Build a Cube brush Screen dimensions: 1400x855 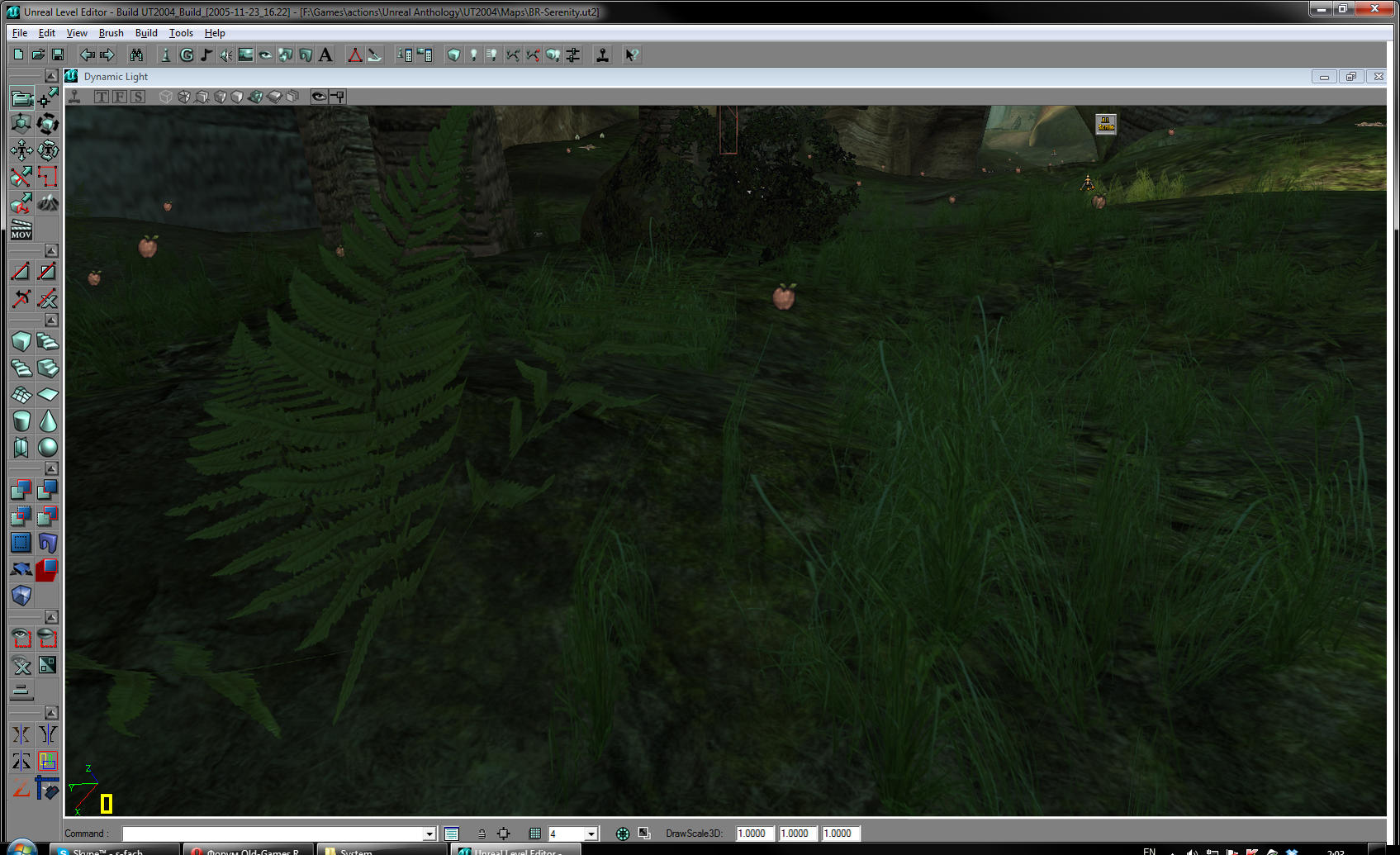coord(21,341)
